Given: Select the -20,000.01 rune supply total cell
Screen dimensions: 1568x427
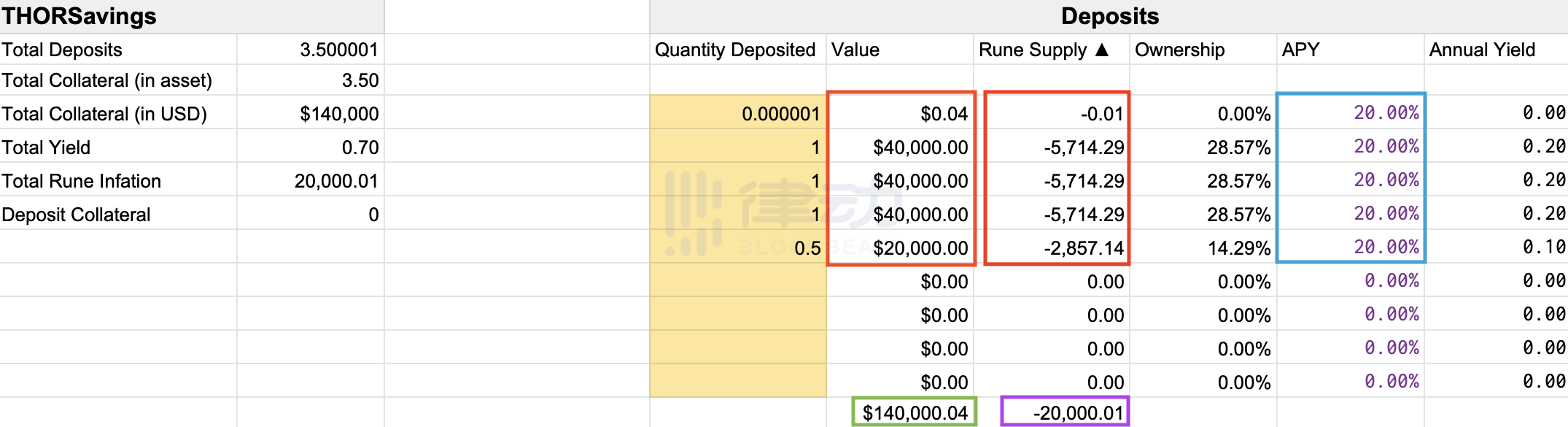Looking at the screenshot, I should tap(1065, 412).
